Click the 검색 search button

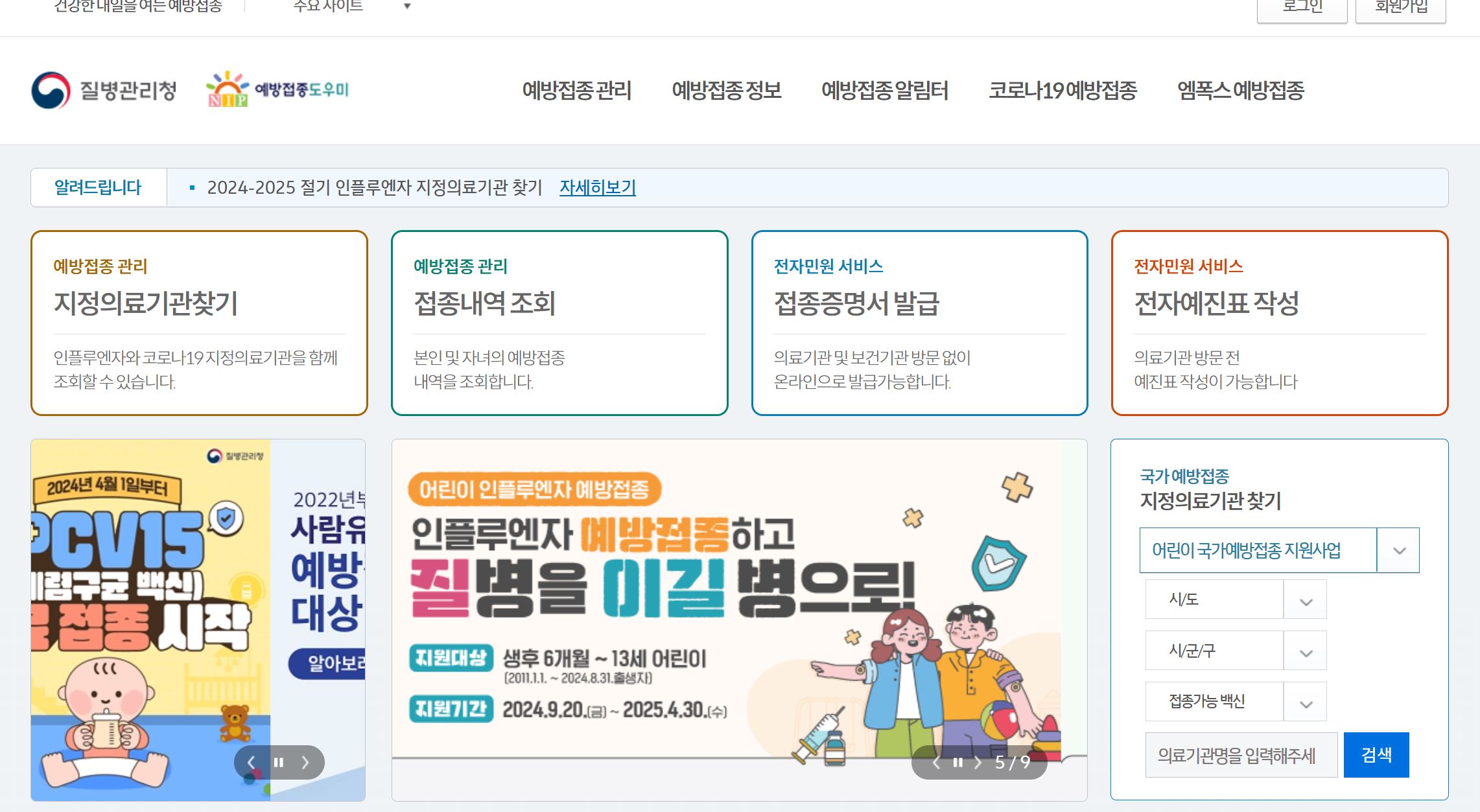point(1378,754)
